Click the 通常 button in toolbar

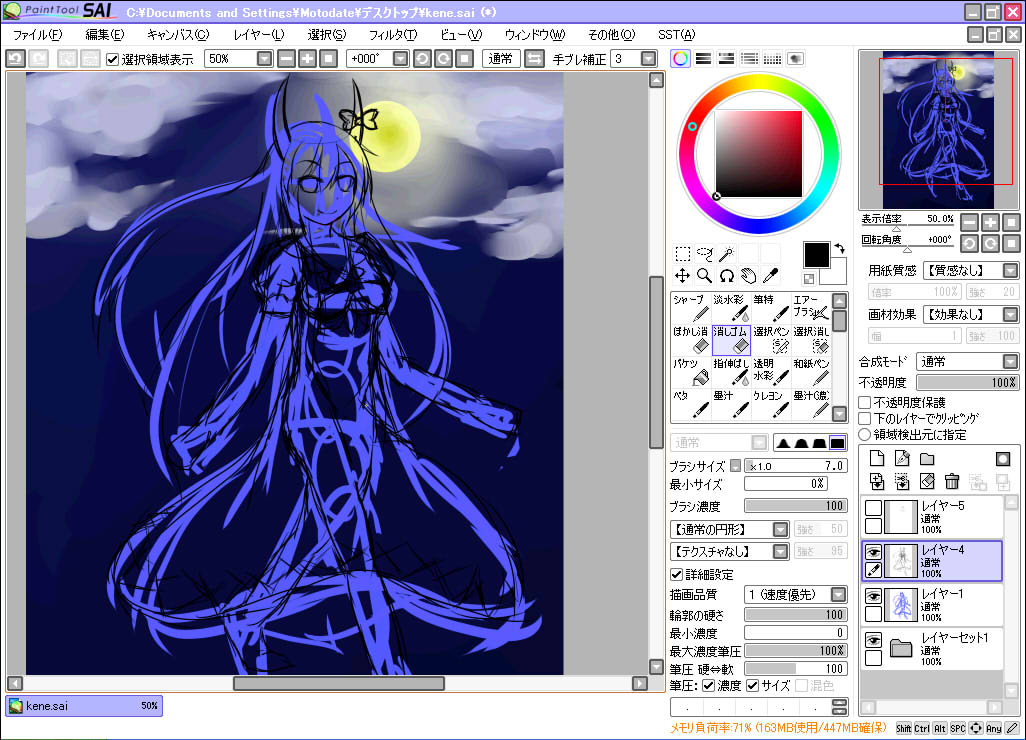(501, 59)
